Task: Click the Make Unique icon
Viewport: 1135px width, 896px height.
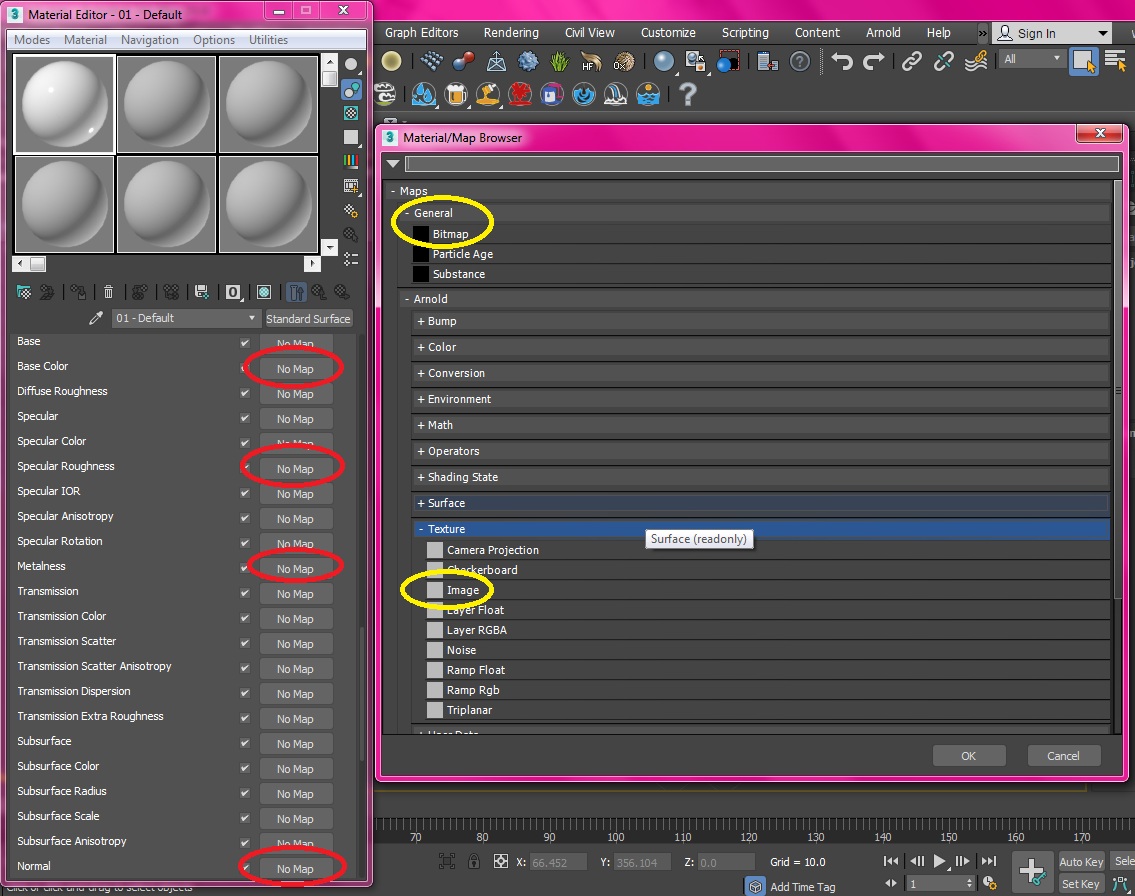Action: point(171,292)
